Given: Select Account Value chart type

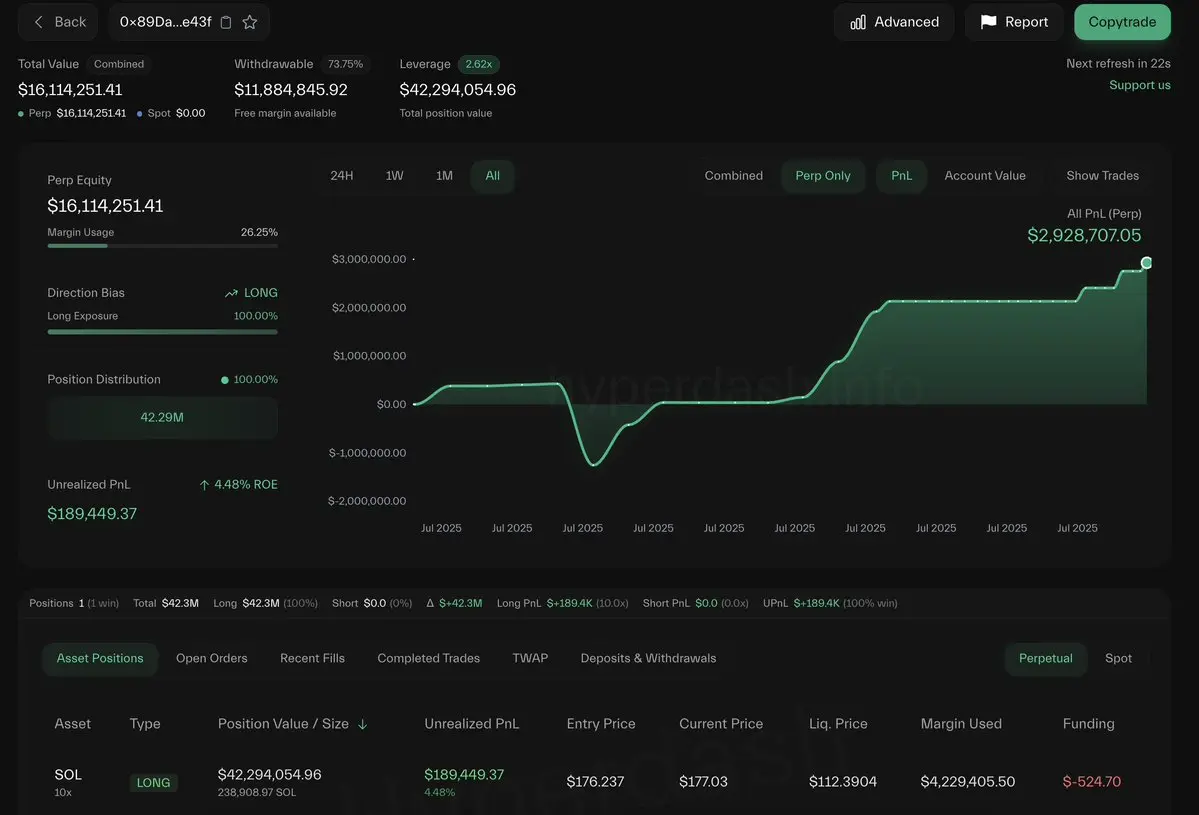Looking at the screenshot, I should tap(985, 176).
